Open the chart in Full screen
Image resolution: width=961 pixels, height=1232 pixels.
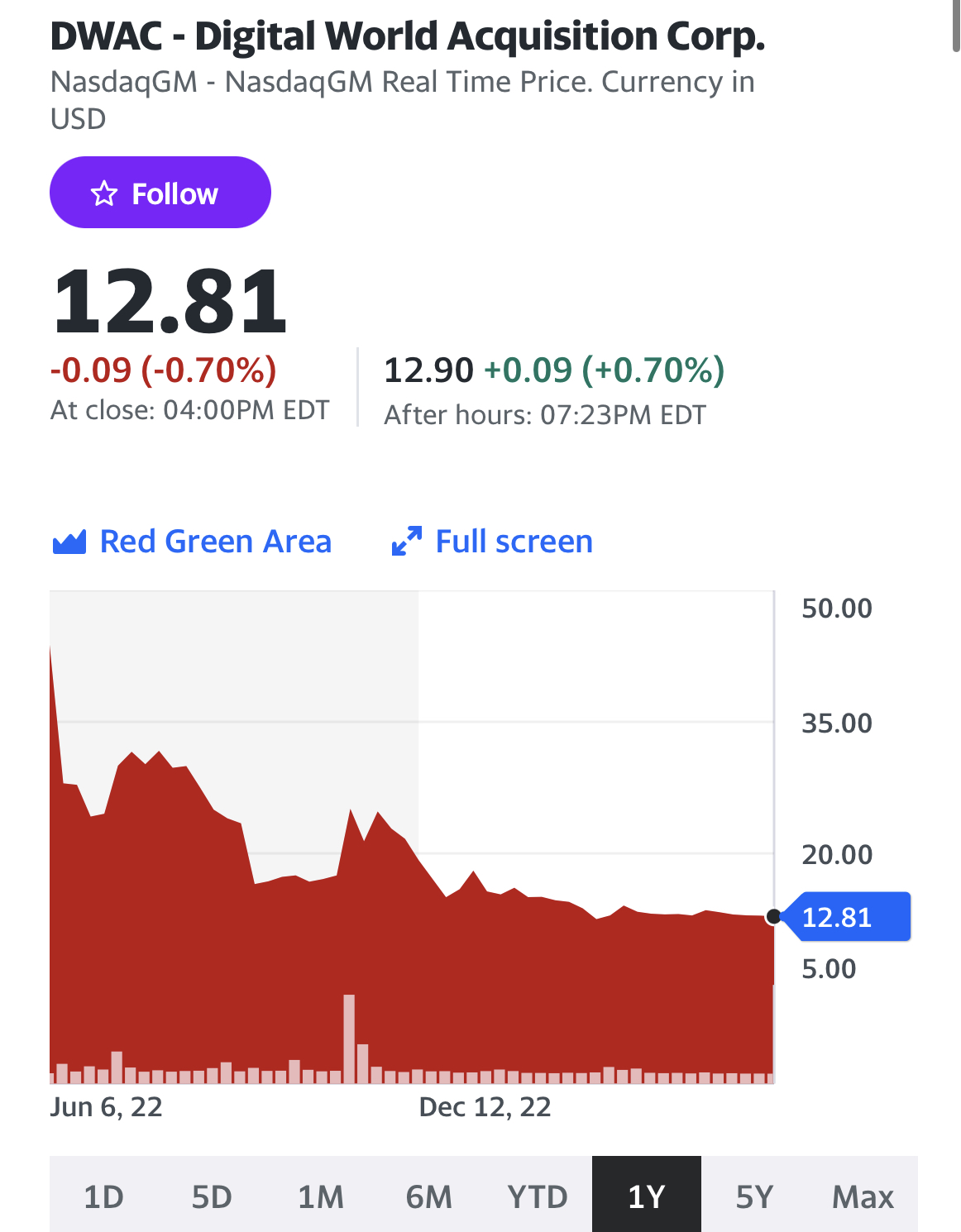pos(514,542)
